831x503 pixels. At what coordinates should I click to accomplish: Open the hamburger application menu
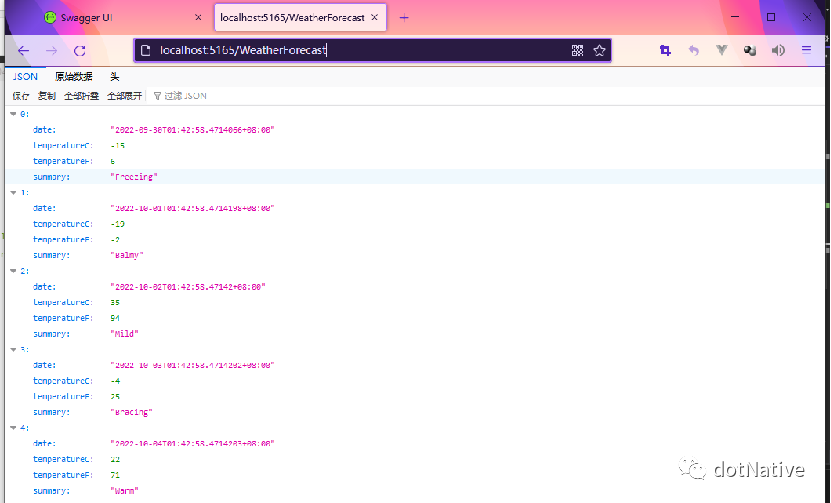[x=806, y=50]
